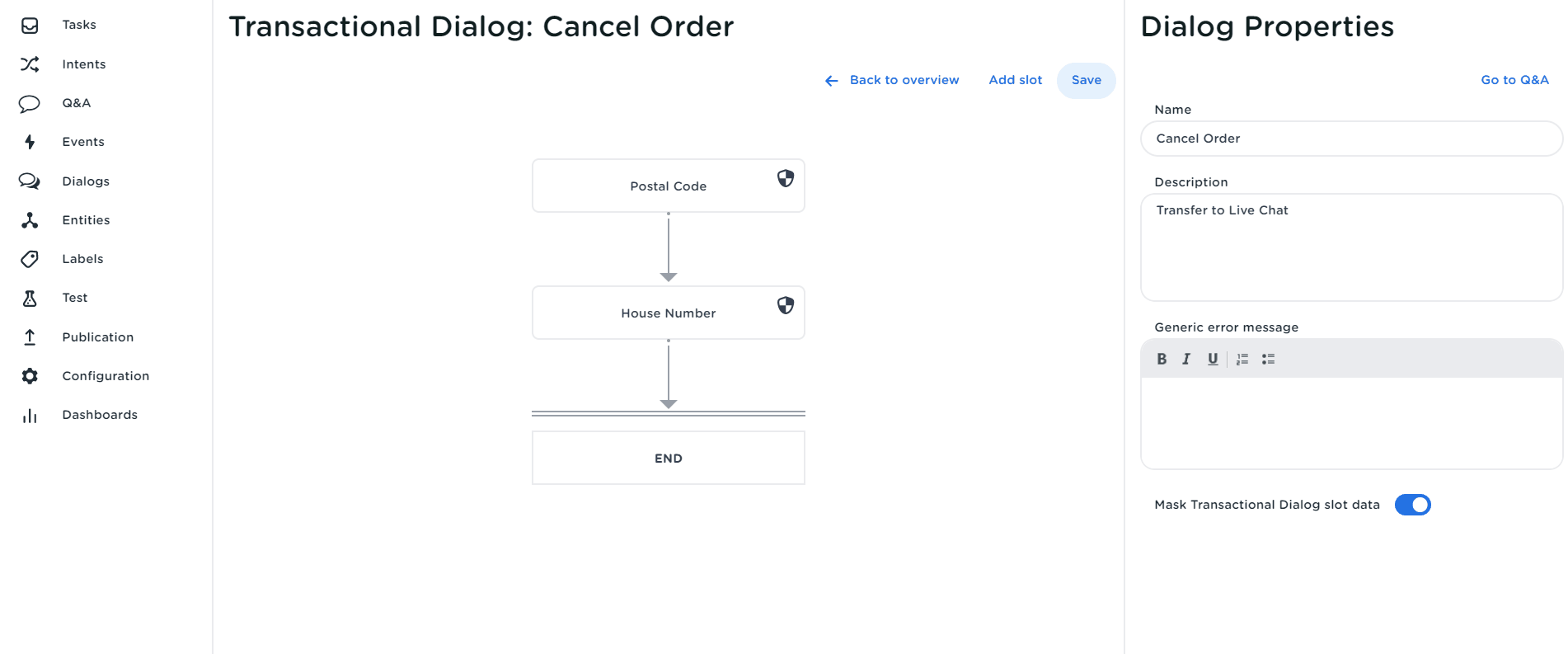Viewport: 1568px width, 654px height.
Task: Disable Mask Transactional Dialog slot data
Action: point(1412,504)
